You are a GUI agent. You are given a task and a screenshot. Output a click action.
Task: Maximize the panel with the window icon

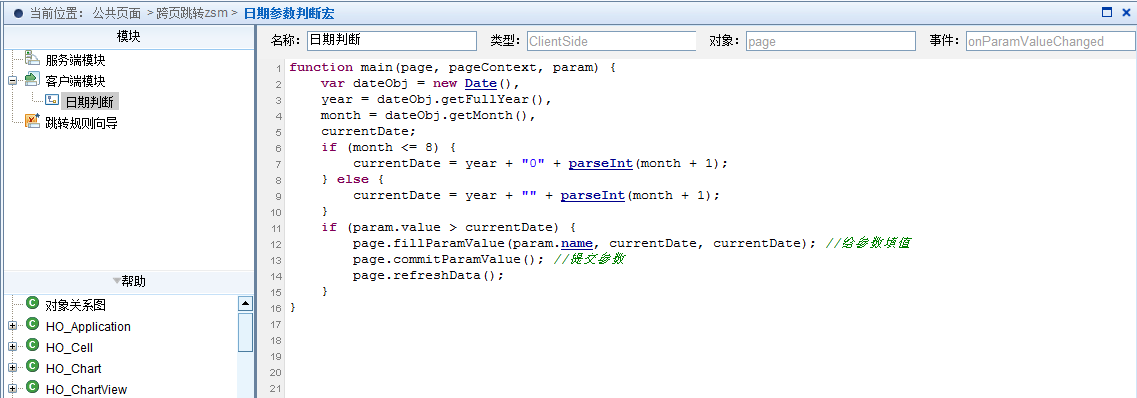(x=1107, y=12)
